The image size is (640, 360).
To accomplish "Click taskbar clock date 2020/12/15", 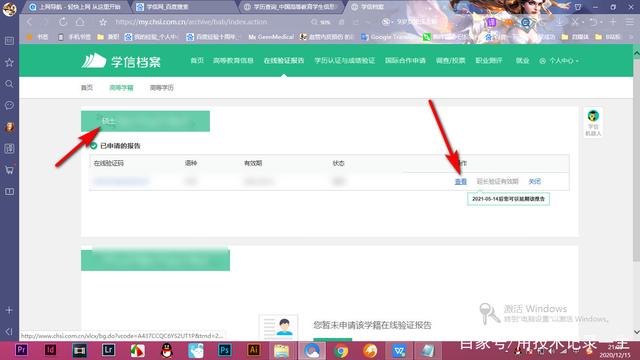I will pos(615,355).
